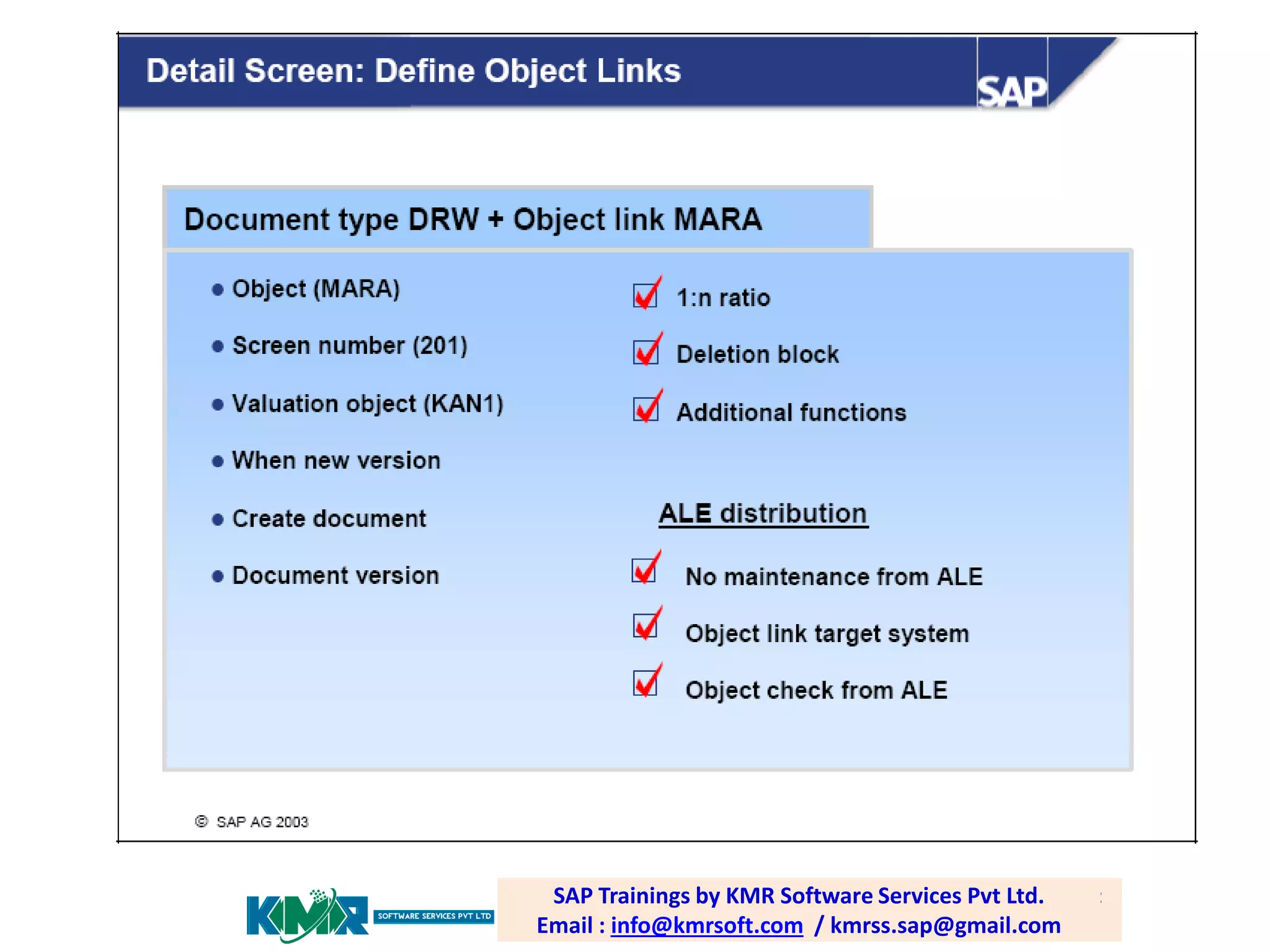This screenshot has height=952, width=1270.
Task: Toggle No maintenance from ALE checkbox
Action: [644, 570]
